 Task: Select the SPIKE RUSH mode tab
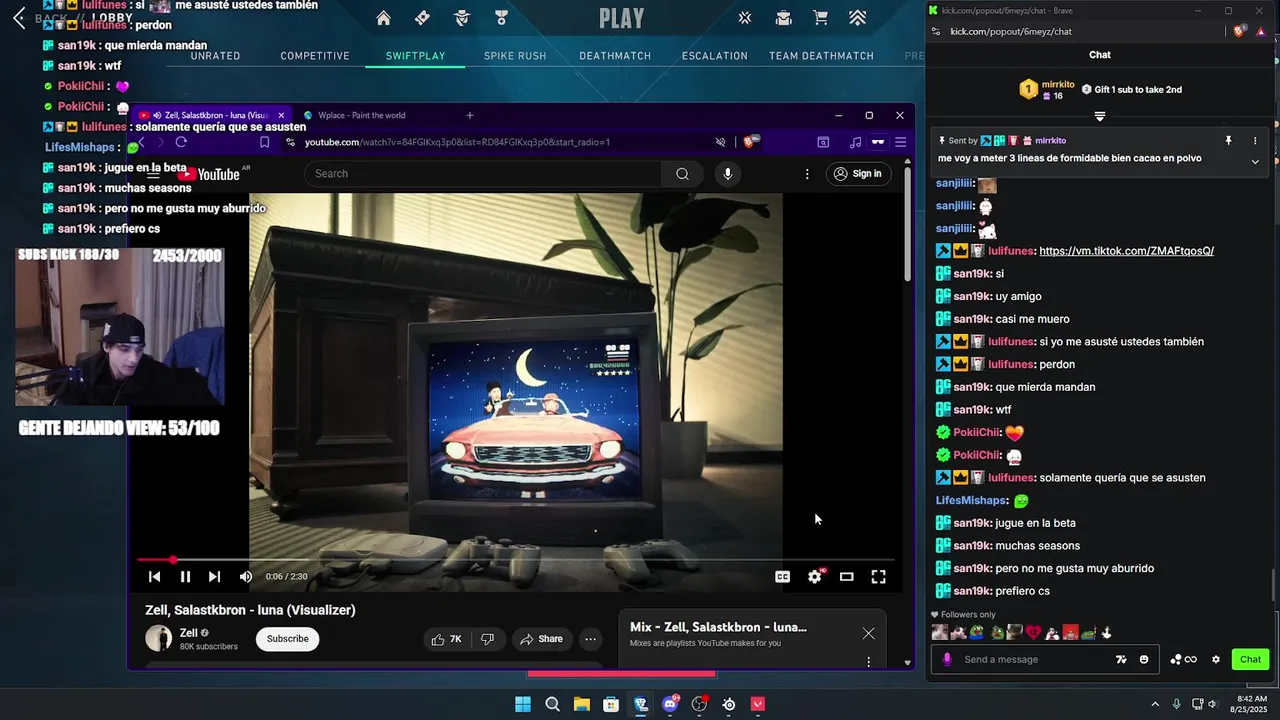coord(515,56)
